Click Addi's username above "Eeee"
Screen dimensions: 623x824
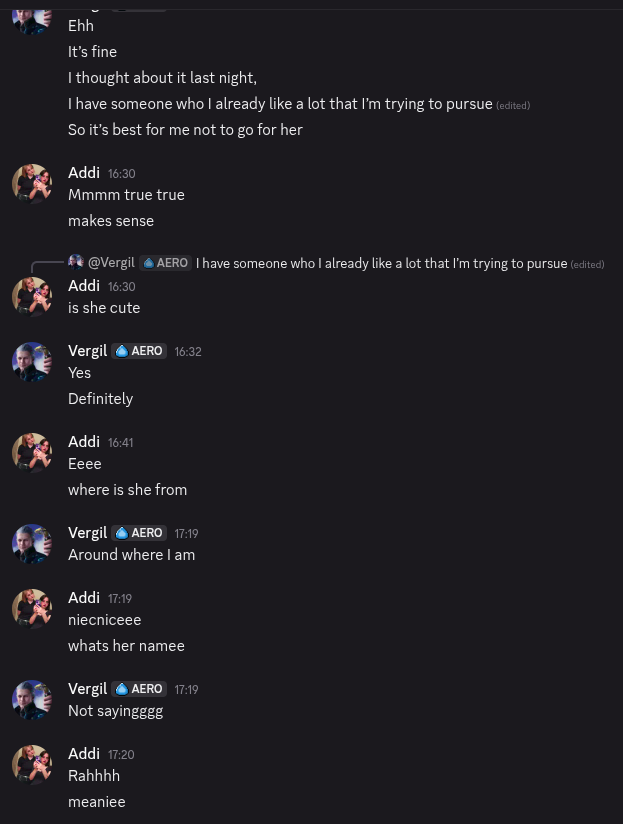84,442
